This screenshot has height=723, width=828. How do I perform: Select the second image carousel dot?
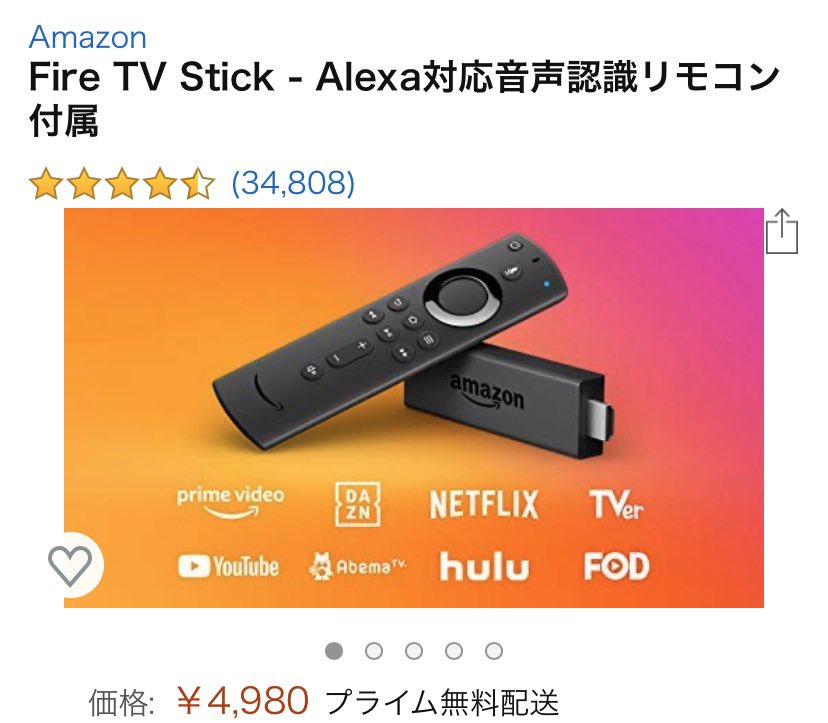(374, 651)
